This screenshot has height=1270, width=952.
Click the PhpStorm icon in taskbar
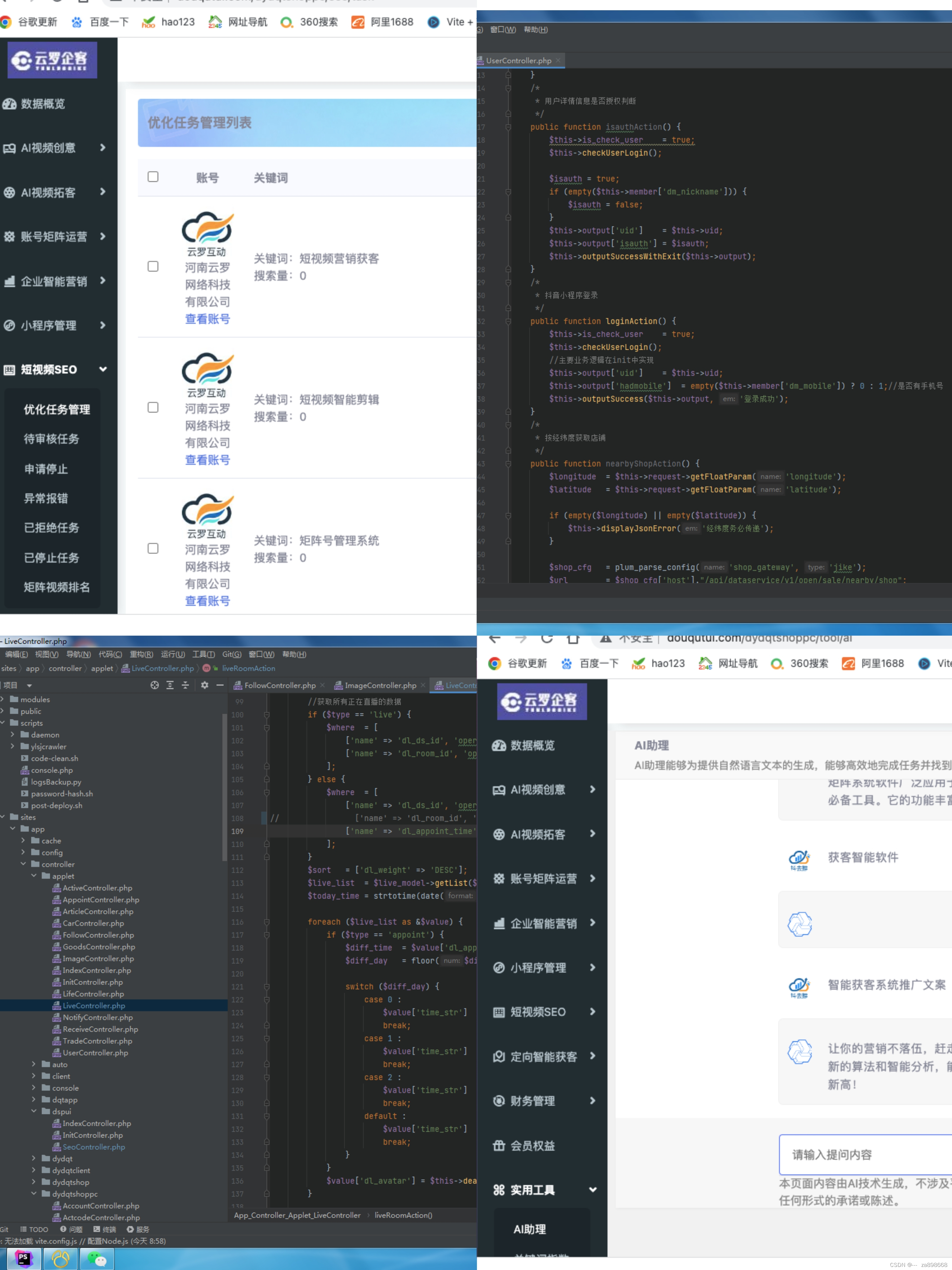point(24,1259)
